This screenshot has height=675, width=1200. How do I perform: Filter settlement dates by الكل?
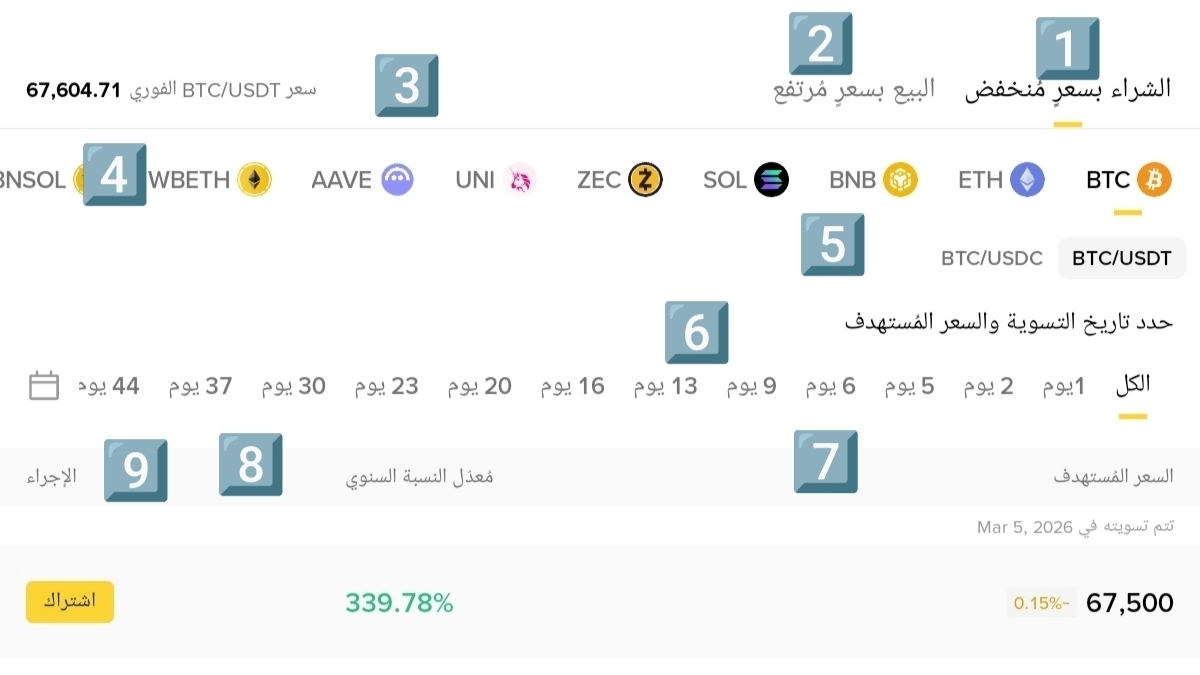tap(1132, 385)
